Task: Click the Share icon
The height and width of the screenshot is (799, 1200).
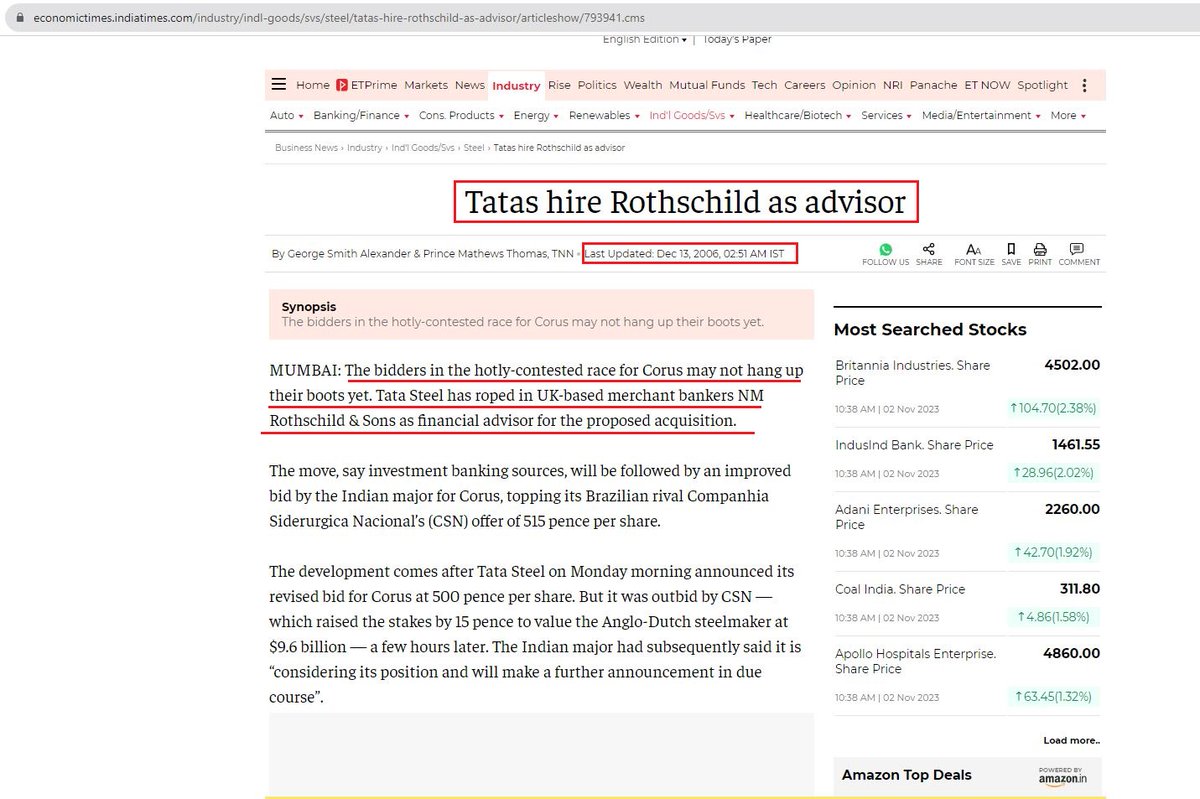Action: click(x=929, y=249)
